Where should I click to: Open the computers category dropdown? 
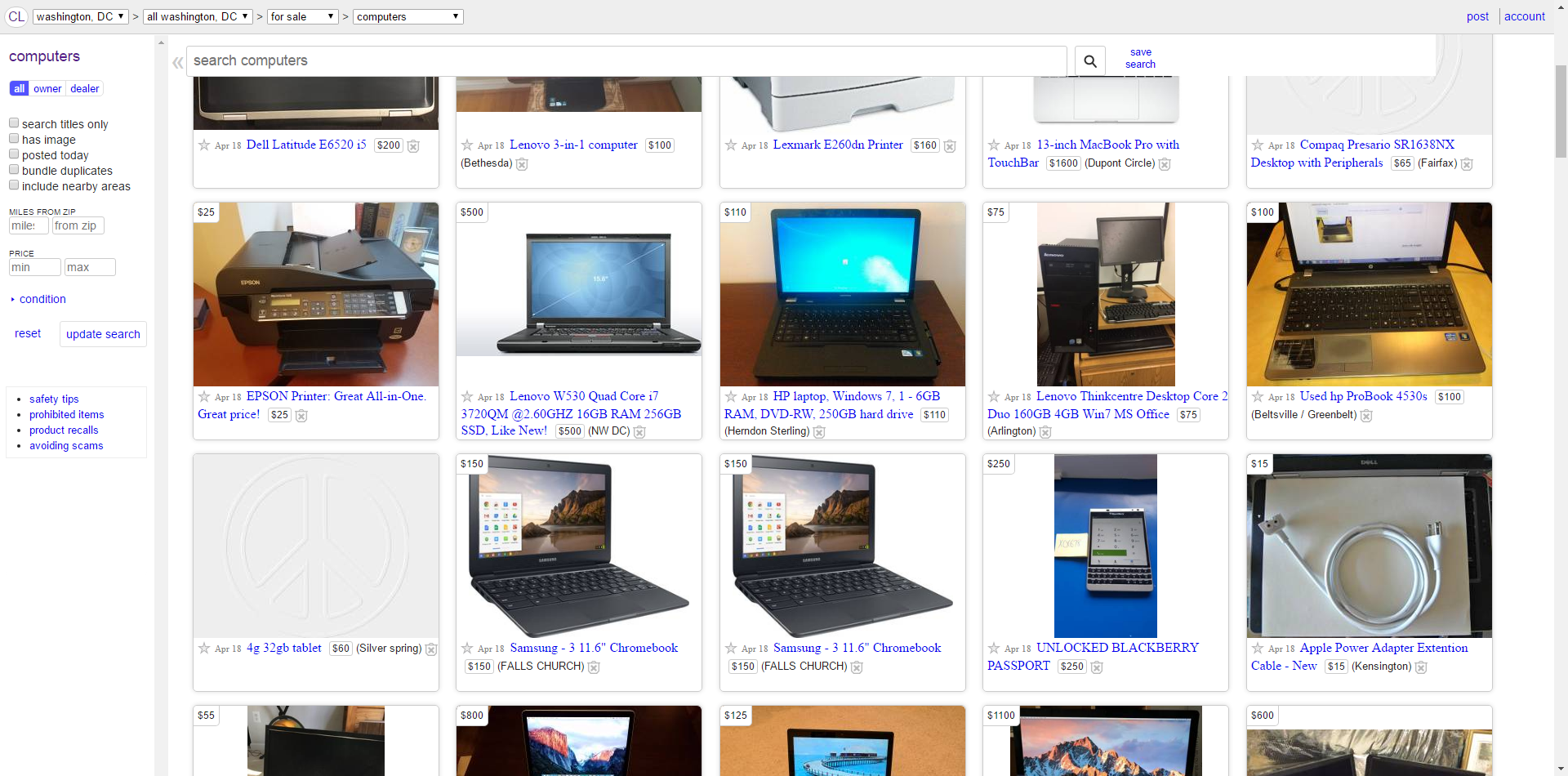click(x=408, y=16)
